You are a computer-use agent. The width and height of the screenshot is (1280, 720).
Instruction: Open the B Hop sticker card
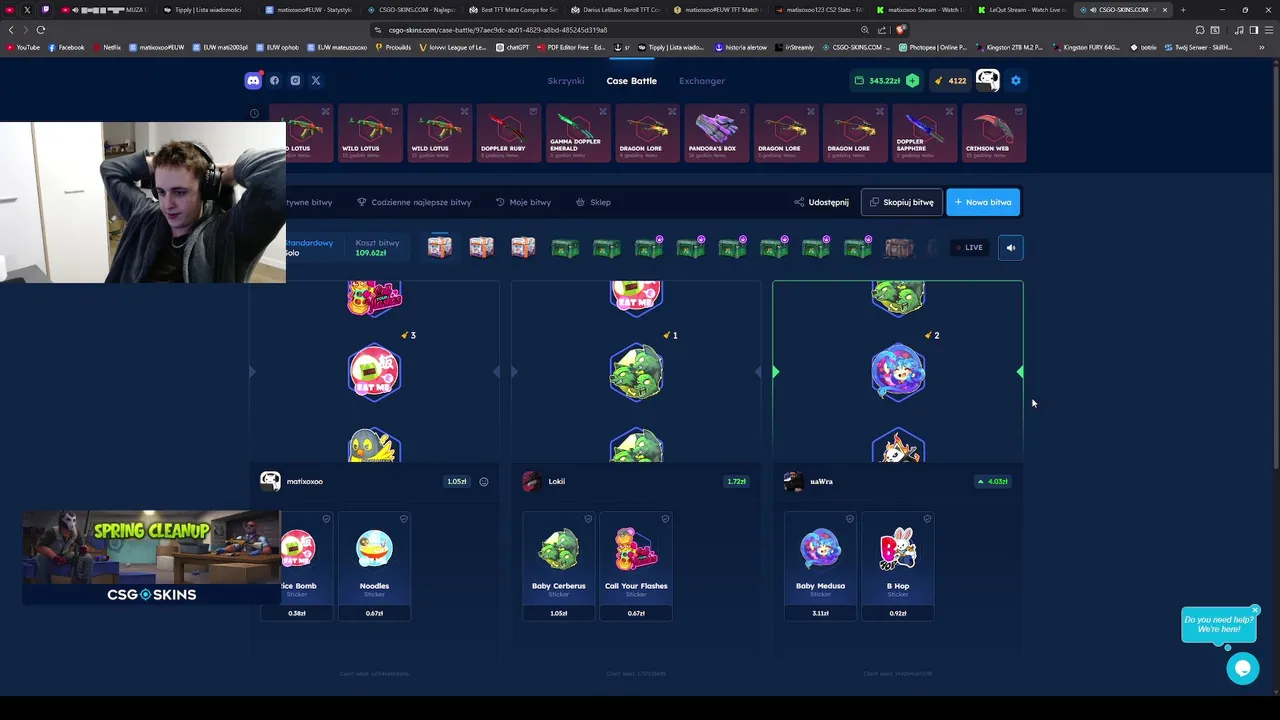coord(898,566)
